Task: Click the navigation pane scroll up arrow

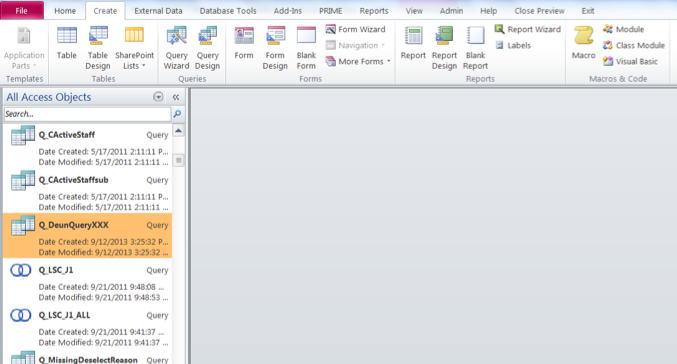Action: pyautogui.click(x=178, y=130)
